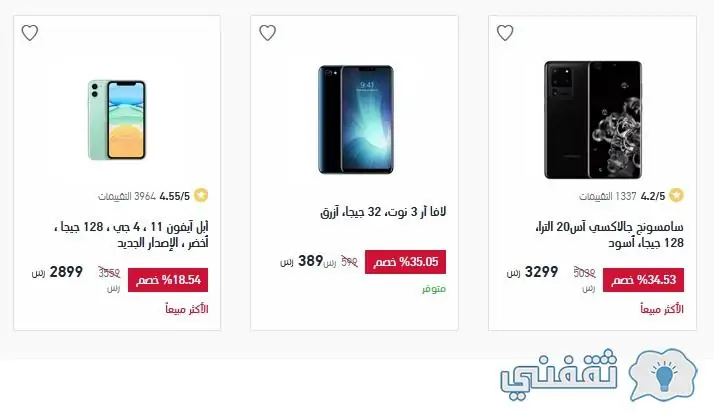714x416 pixels.
Task: Click the best seller label under iPhone 11
Action: 187,309
